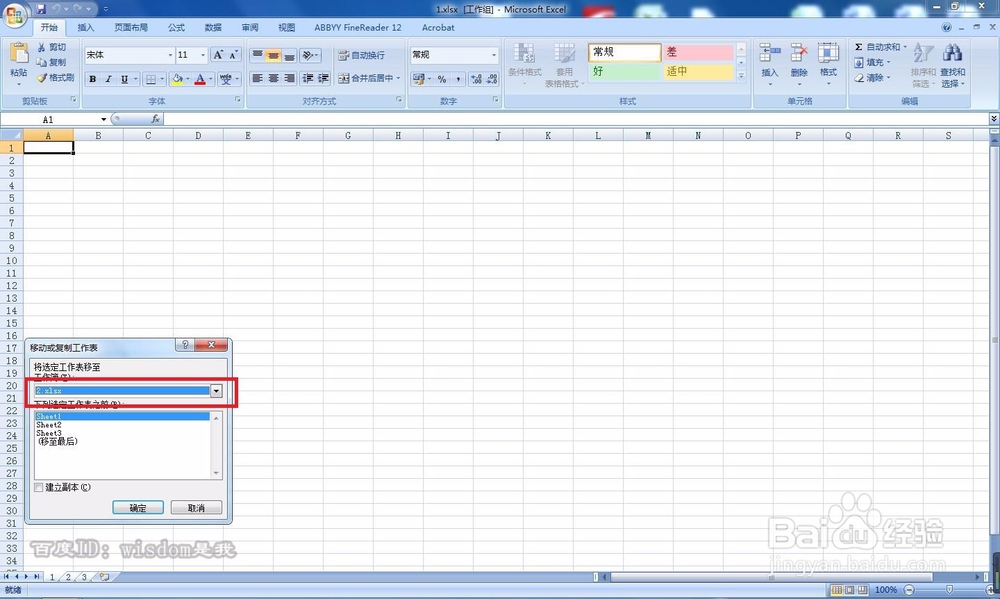Screen dimensions: 1000x599
Task: Select Sheet2 in the dialog list
Action: coord(49,425)
